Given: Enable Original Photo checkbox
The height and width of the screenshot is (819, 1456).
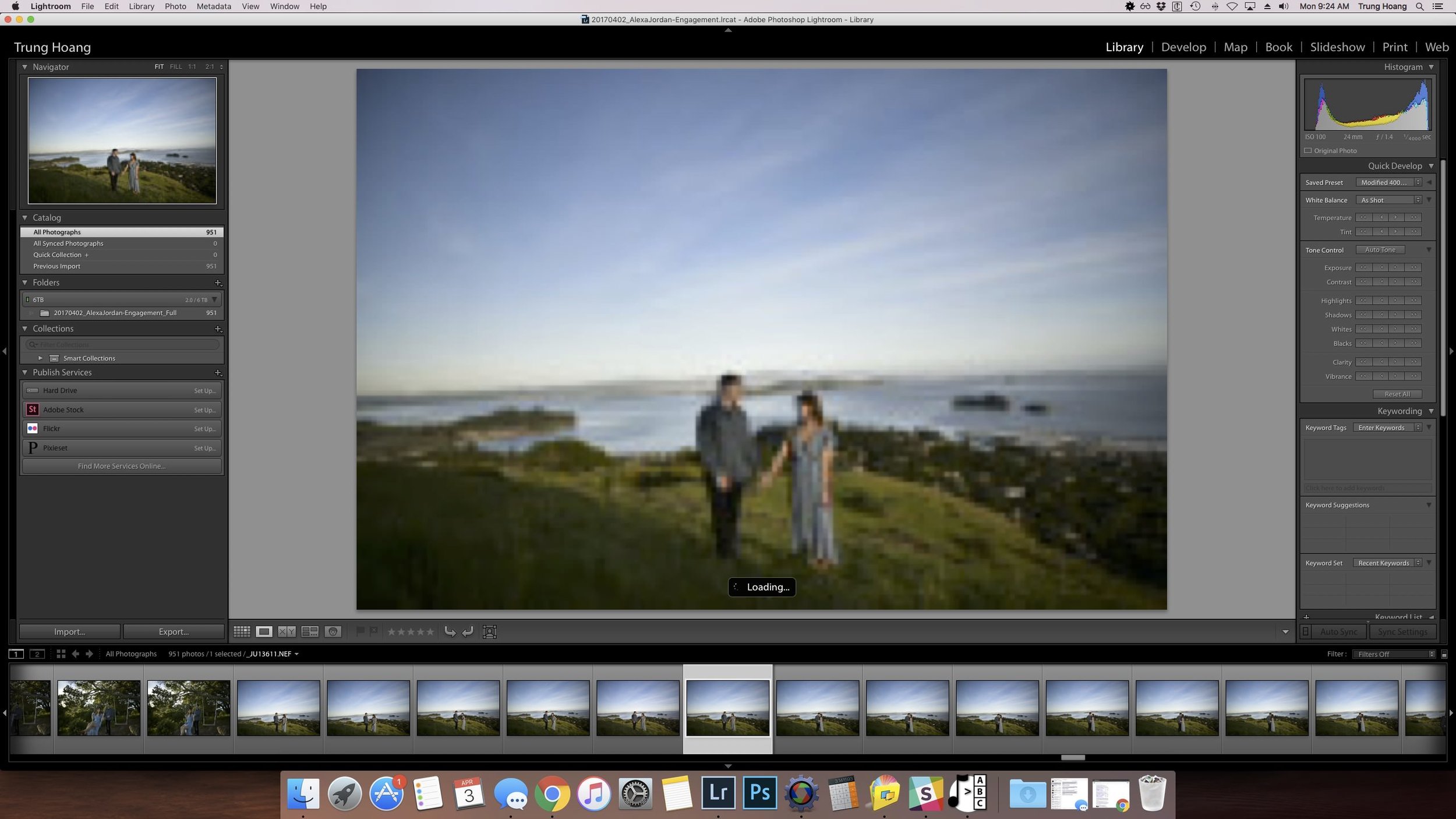Looking at the screenshot, I should [1307, 150].
